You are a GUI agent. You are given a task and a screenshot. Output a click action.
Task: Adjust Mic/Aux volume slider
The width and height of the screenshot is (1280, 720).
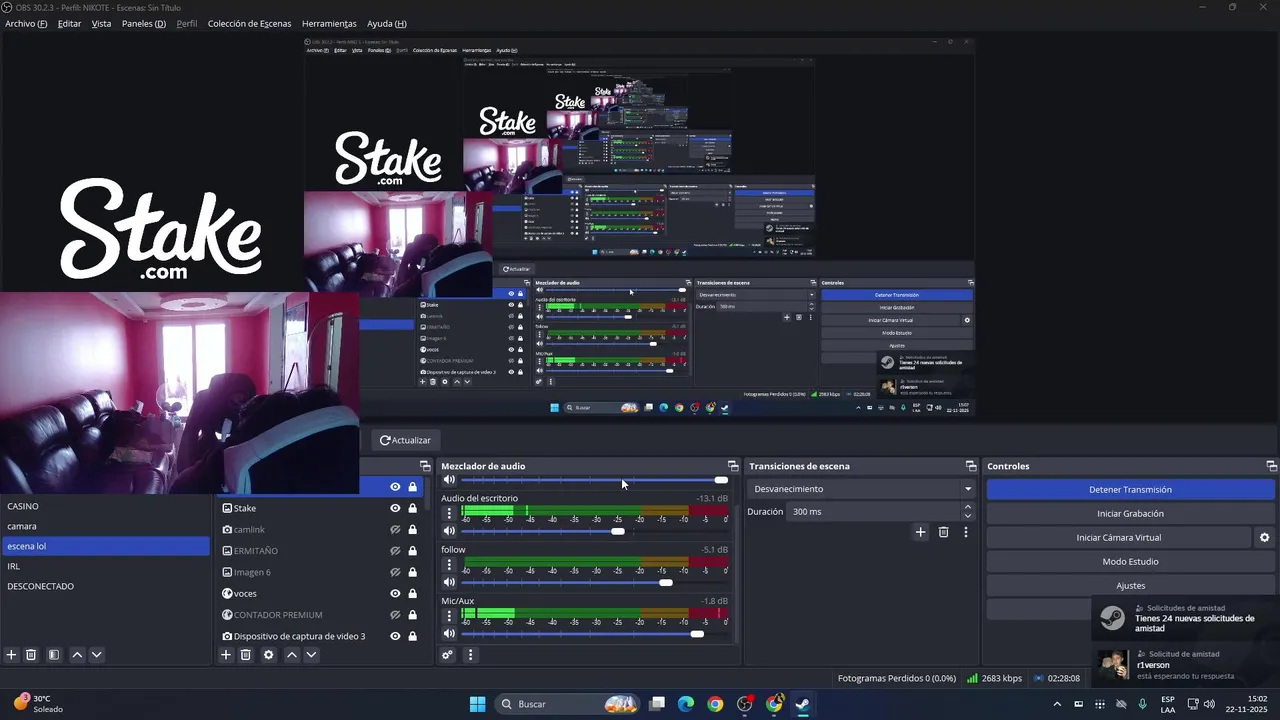[697, 634]
